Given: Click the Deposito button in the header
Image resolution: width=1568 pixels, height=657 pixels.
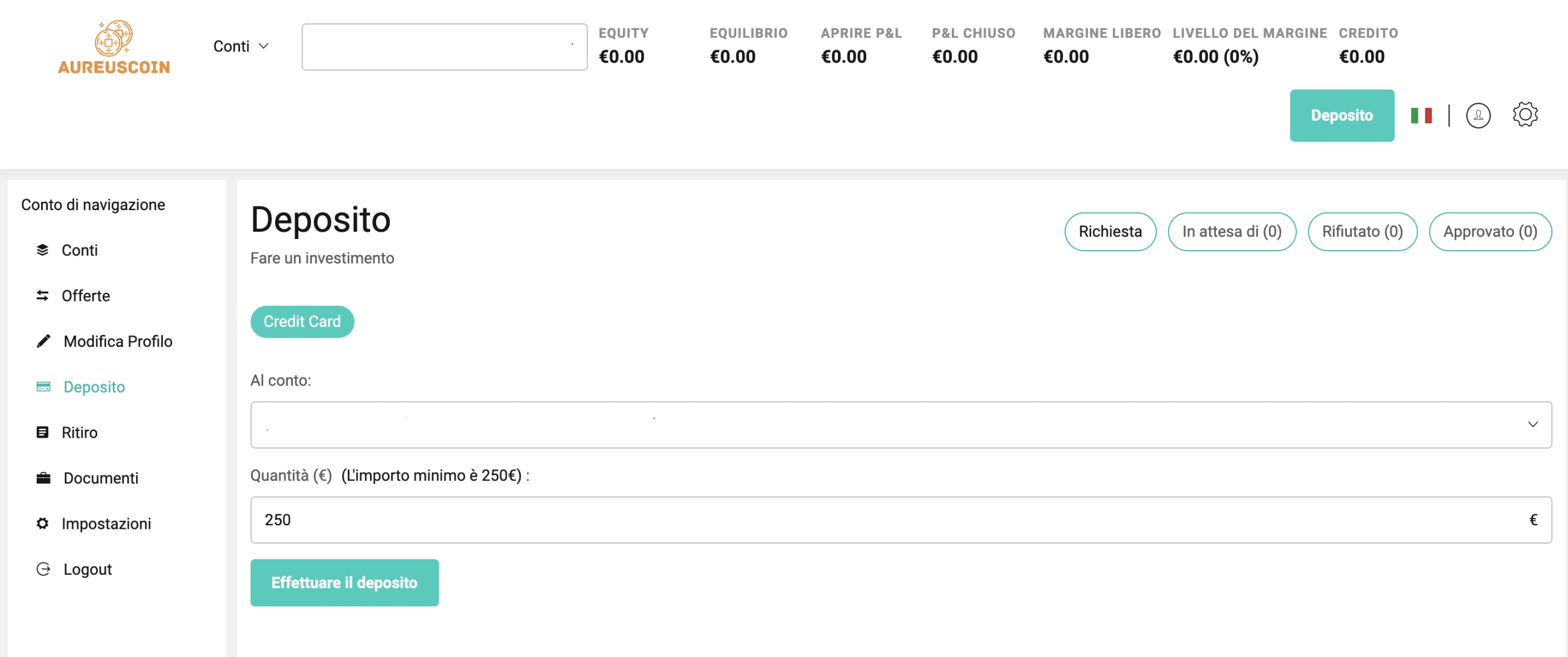Looking at the screenshot, I should (x=1341, y=115).
